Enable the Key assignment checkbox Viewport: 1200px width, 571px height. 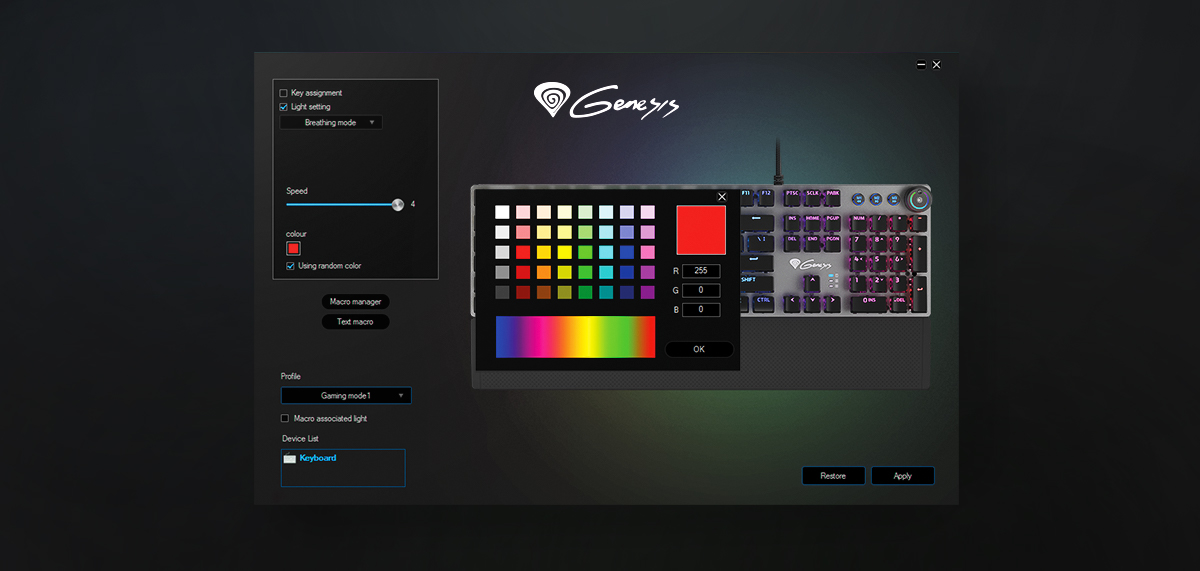click(x=284, y=93)
